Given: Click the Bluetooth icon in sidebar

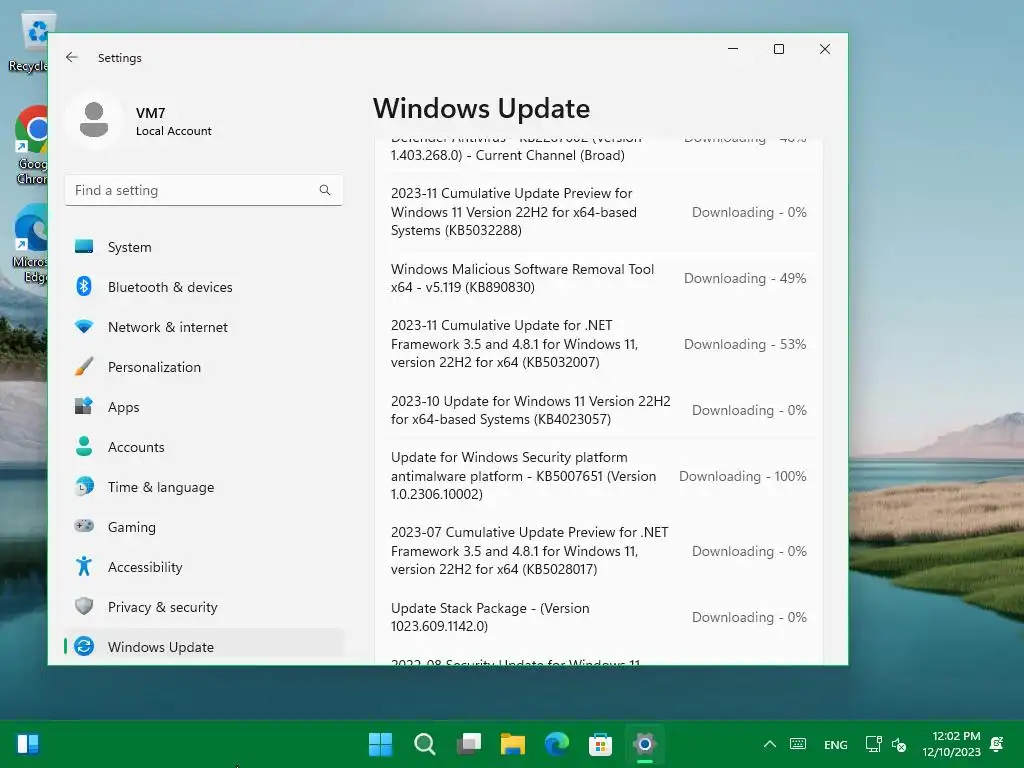Looking at the screenshot, I should [84, 286].
